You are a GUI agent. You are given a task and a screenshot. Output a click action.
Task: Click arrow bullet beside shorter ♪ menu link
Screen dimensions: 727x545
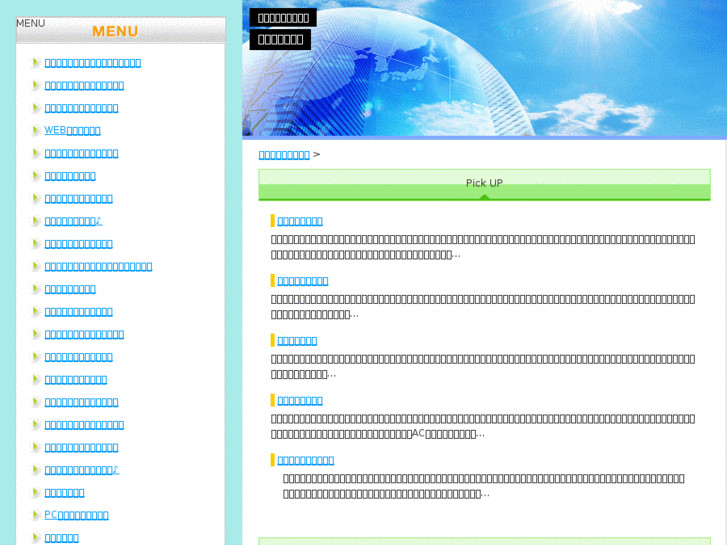click(x=35, y=221)
